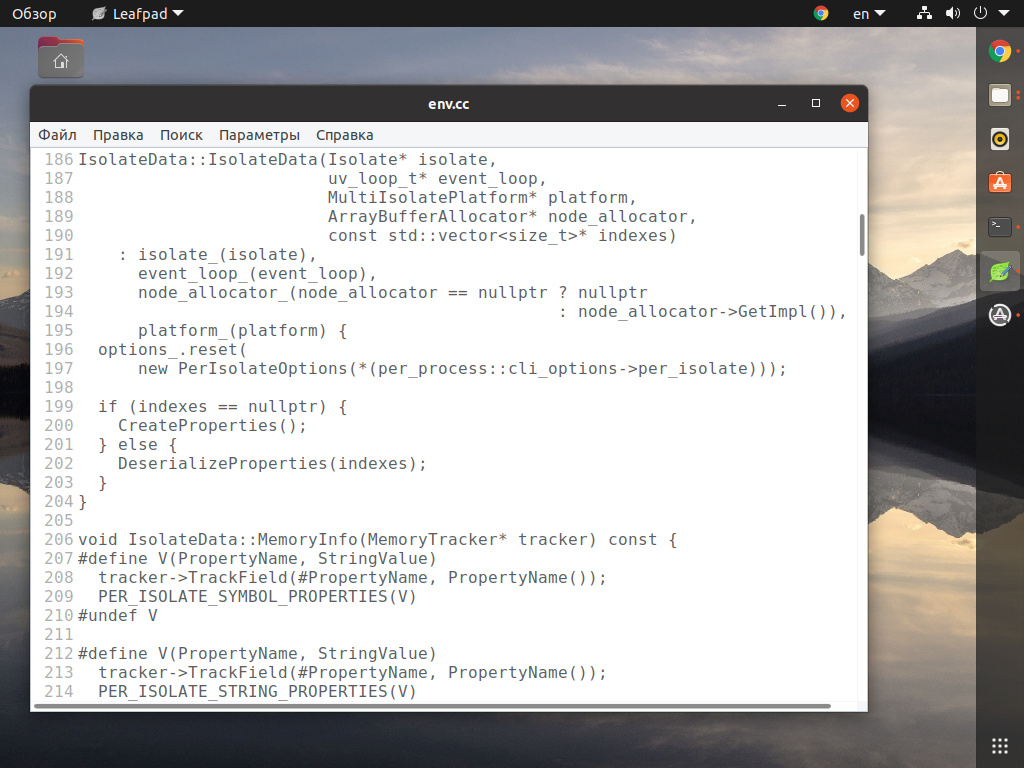Click 'node_allocator_(node_allocator == nullptr' line 193

click(342, 292)
